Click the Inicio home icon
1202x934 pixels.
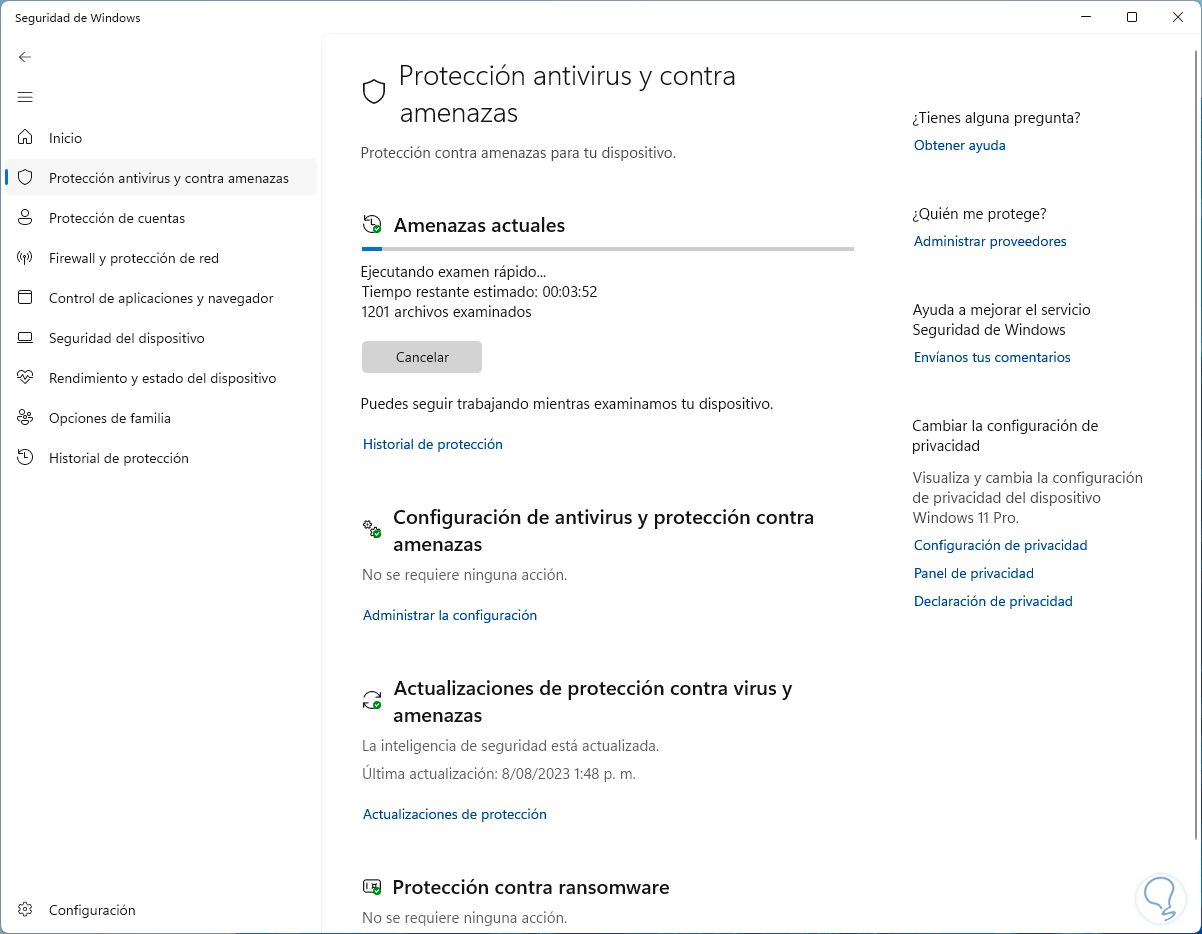(x=26, y=138)
